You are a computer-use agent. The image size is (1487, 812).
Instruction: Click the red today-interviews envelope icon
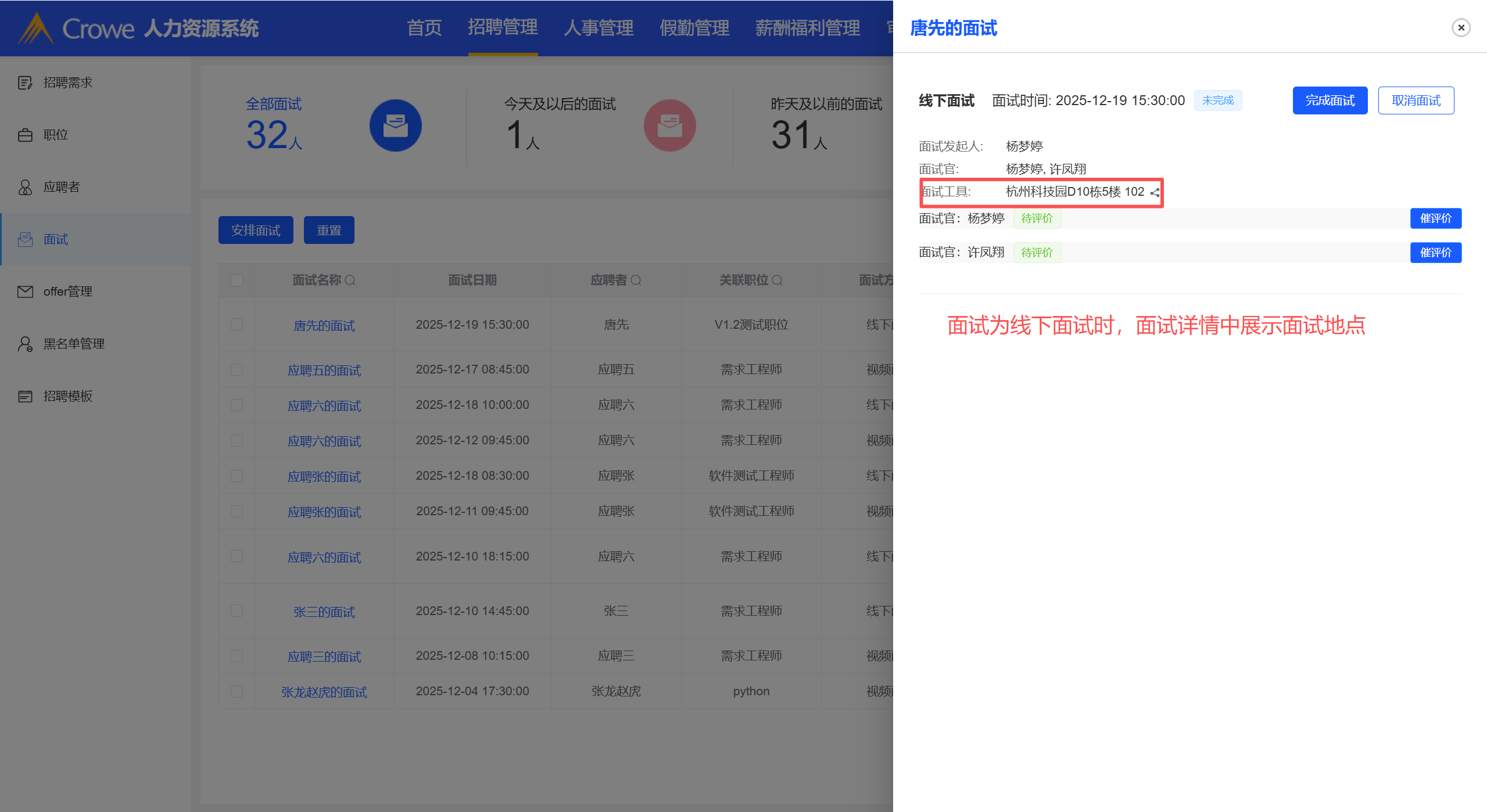[x=669, y=125]
